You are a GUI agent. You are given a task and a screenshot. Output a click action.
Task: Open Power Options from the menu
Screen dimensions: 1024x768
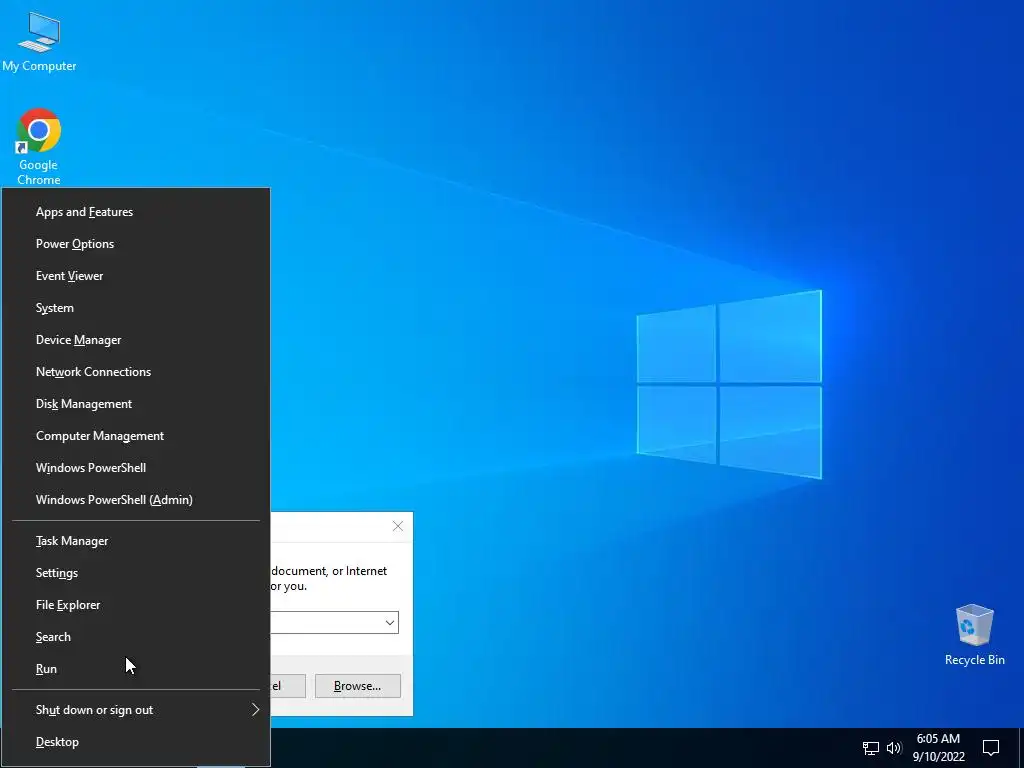pos(136,244)
